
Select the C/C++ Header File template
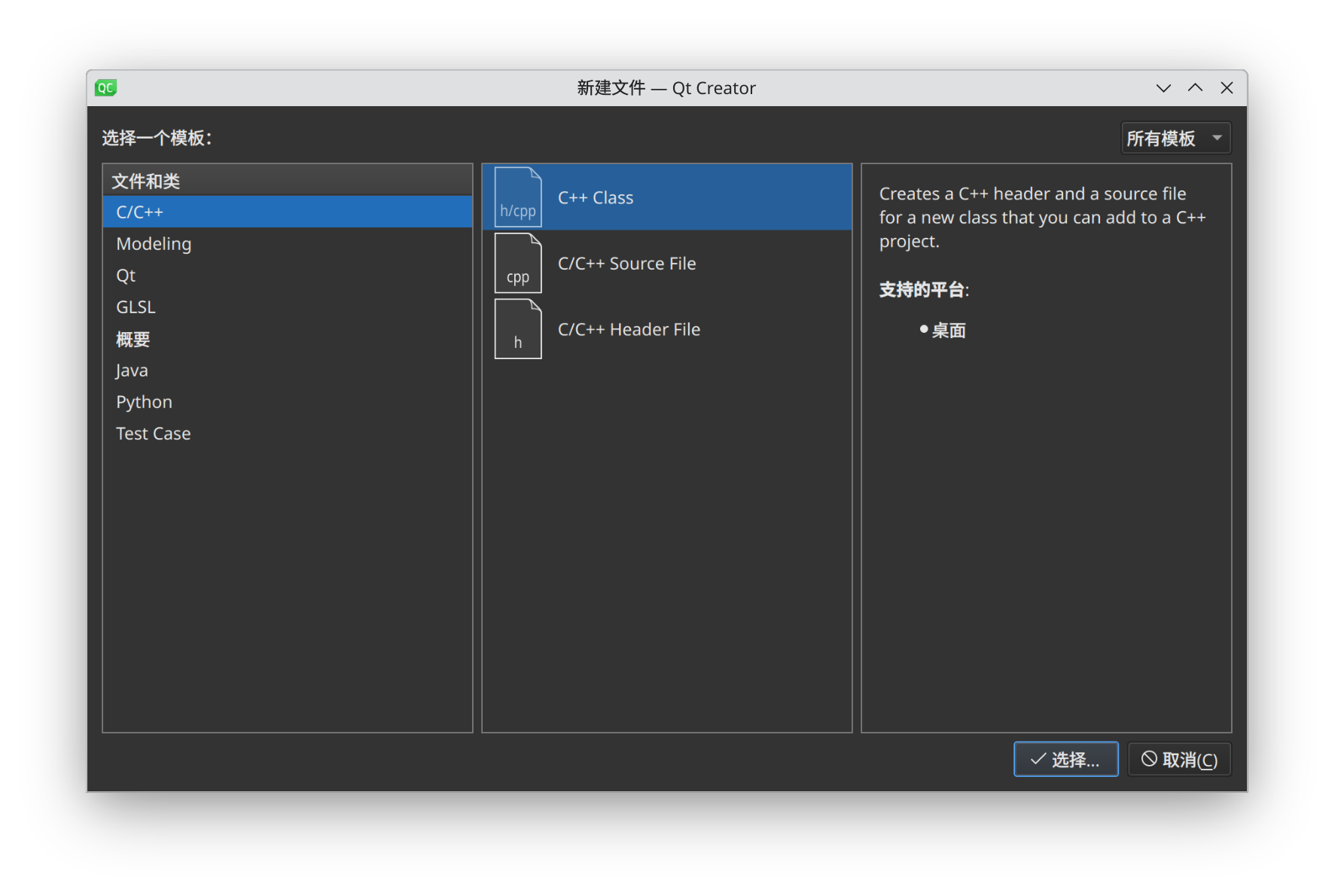coord(667,329)
